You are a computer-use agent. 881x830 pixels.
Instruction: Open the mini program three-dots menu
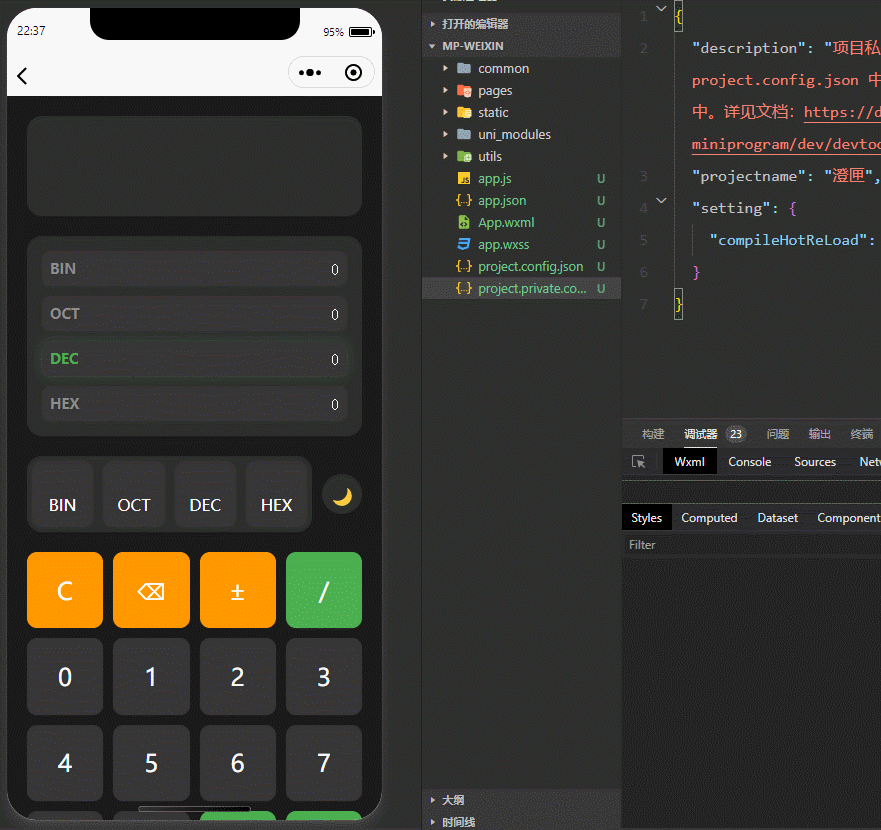pyautogui.click(x=310, y=72)
